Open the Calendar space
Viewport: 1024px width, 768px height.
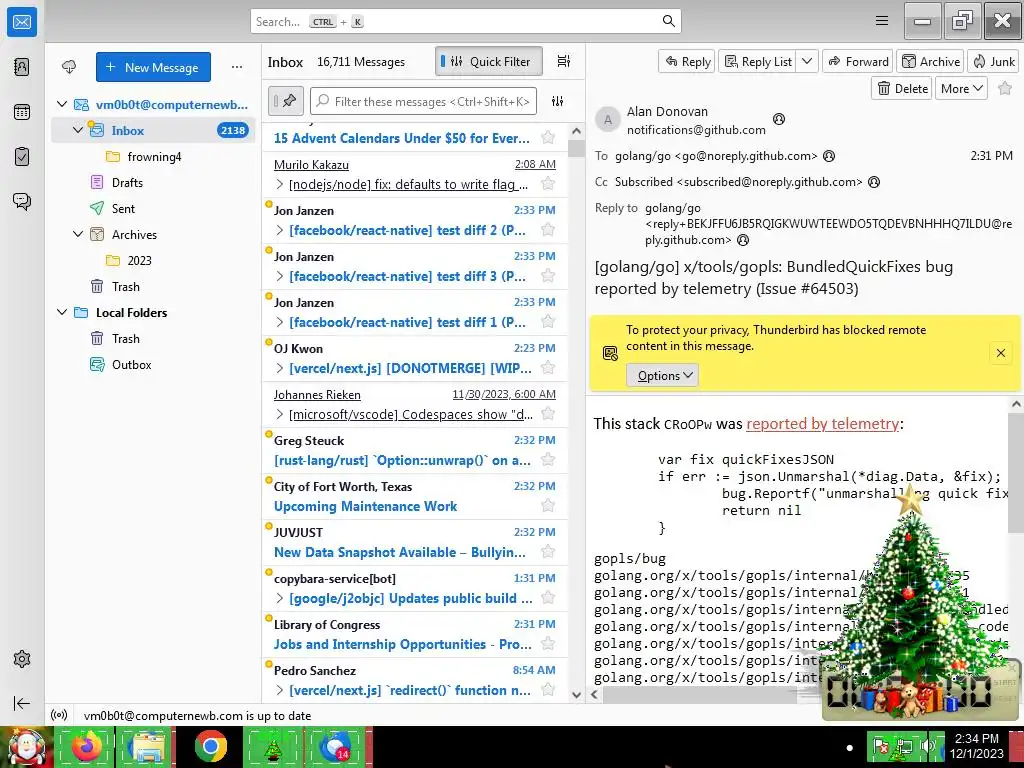pyautogui.click(x=22, y=112)
